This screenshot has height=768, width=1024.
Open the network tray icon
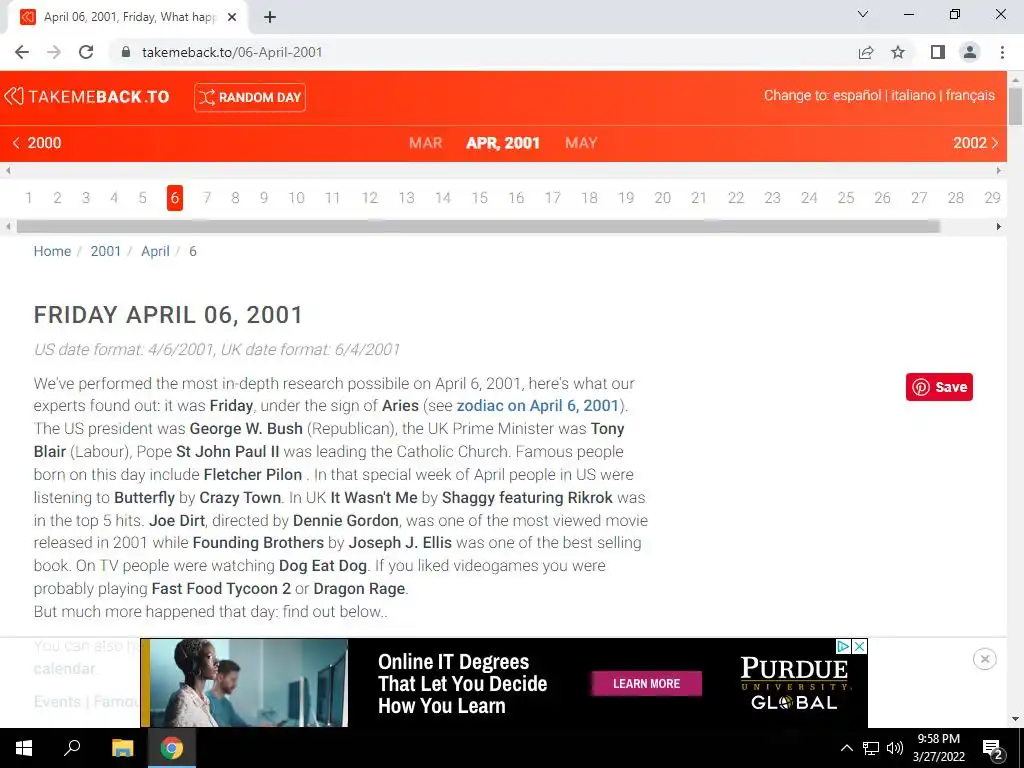(x=871, y=748)
